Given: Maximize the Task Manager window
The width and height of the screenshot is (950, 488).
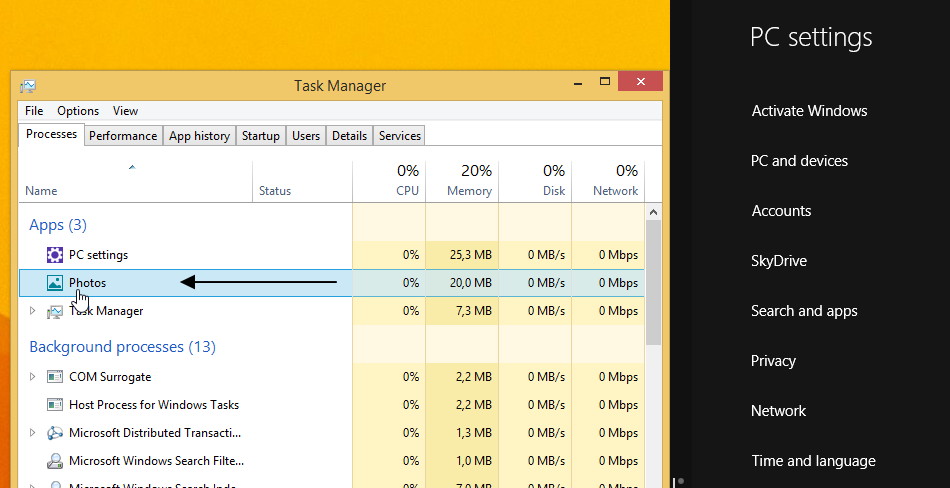Looking at the screenshot, I should coord(605,81).
